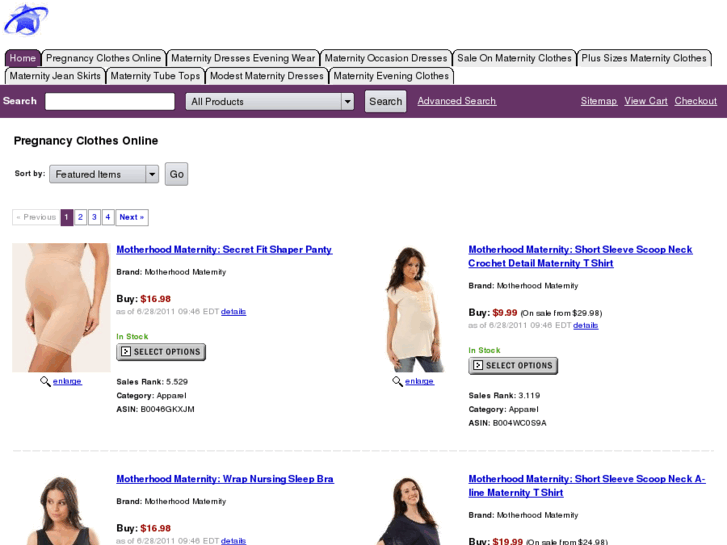View price details for Crochet T Shirt
Screen dimensions: 727x545
pos(586,326)
